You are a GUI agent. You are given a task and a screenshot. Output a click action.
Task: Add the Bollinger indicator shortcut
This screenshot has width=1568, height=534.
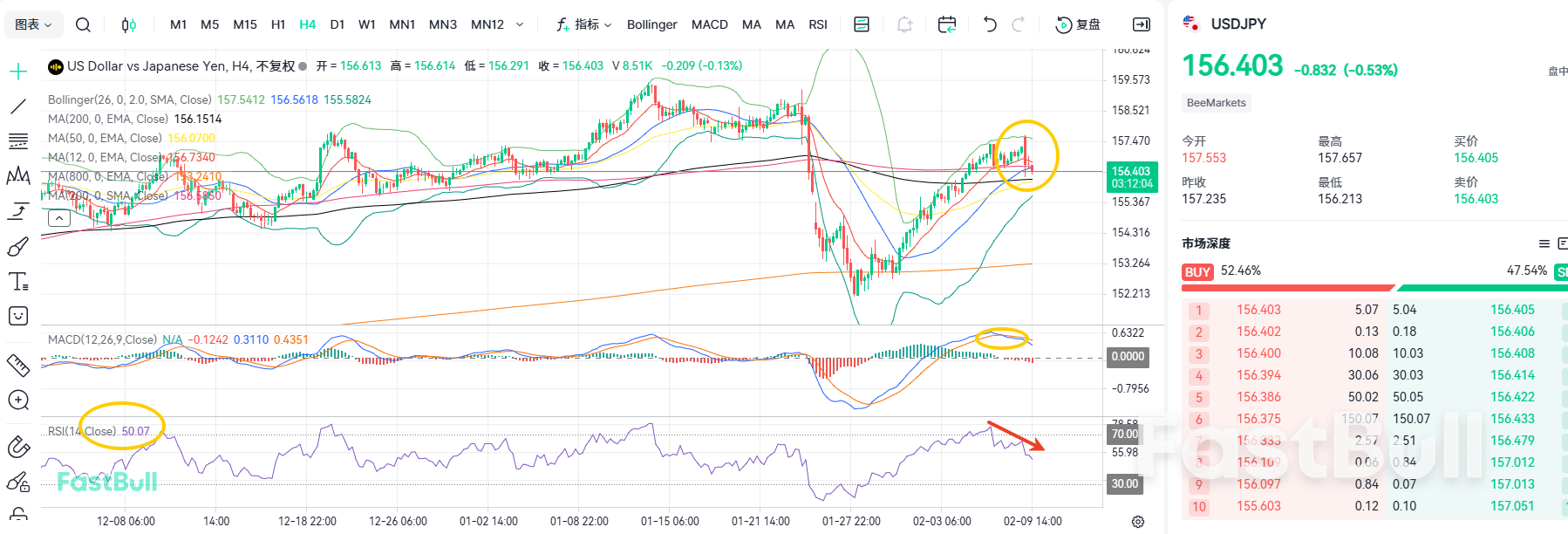(651, 24)
